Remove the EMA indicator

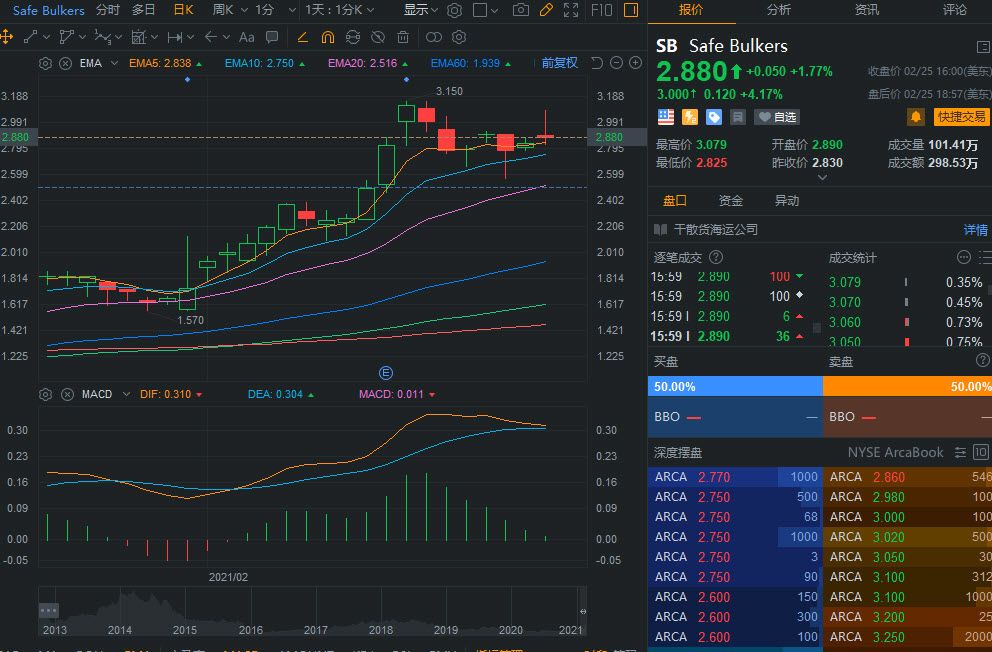(65, 63)
